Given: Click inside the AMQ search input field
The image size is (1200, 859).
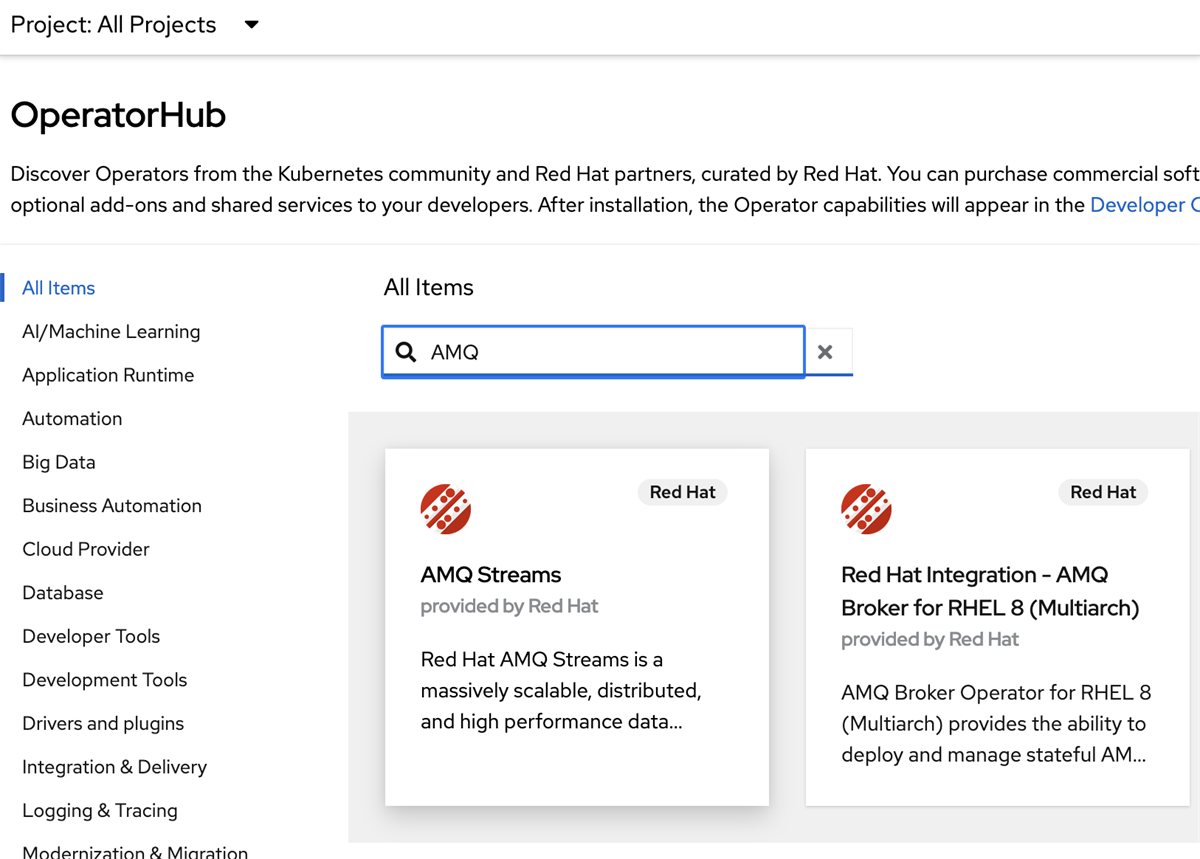Looking at the screenshot, I should (610, 352).
